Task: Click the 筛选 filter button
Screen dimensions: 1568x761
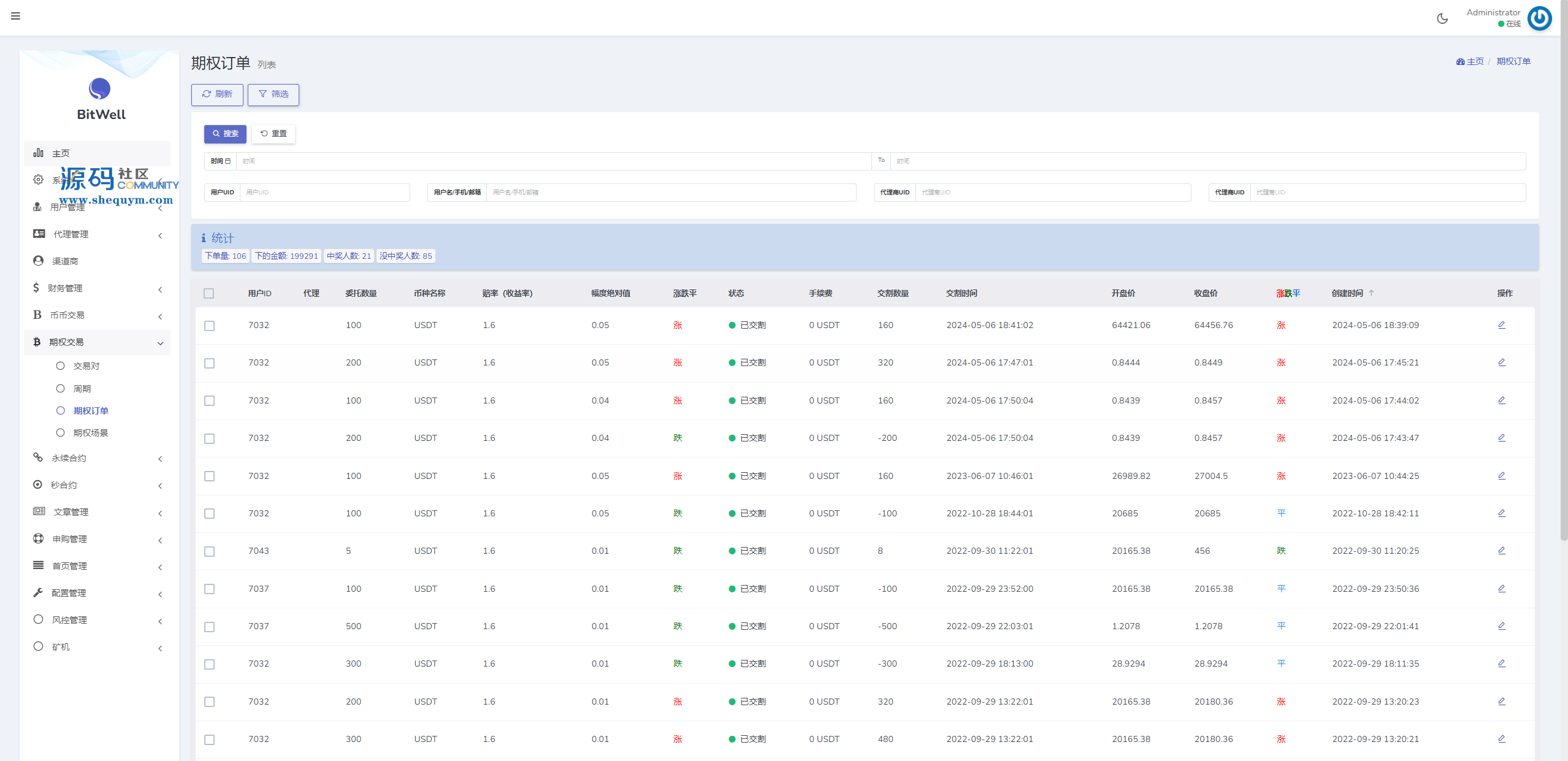Action: tap(273, 94)
